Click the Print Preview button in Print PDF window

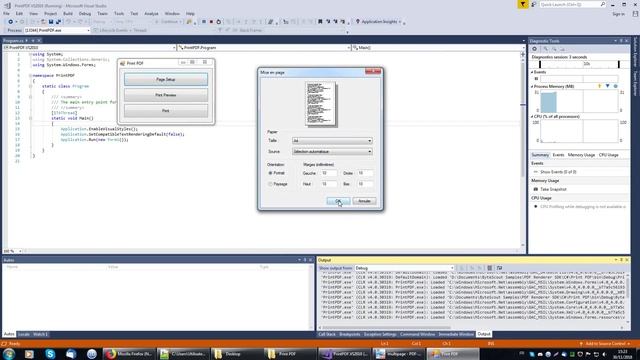[x=166, y=95]
